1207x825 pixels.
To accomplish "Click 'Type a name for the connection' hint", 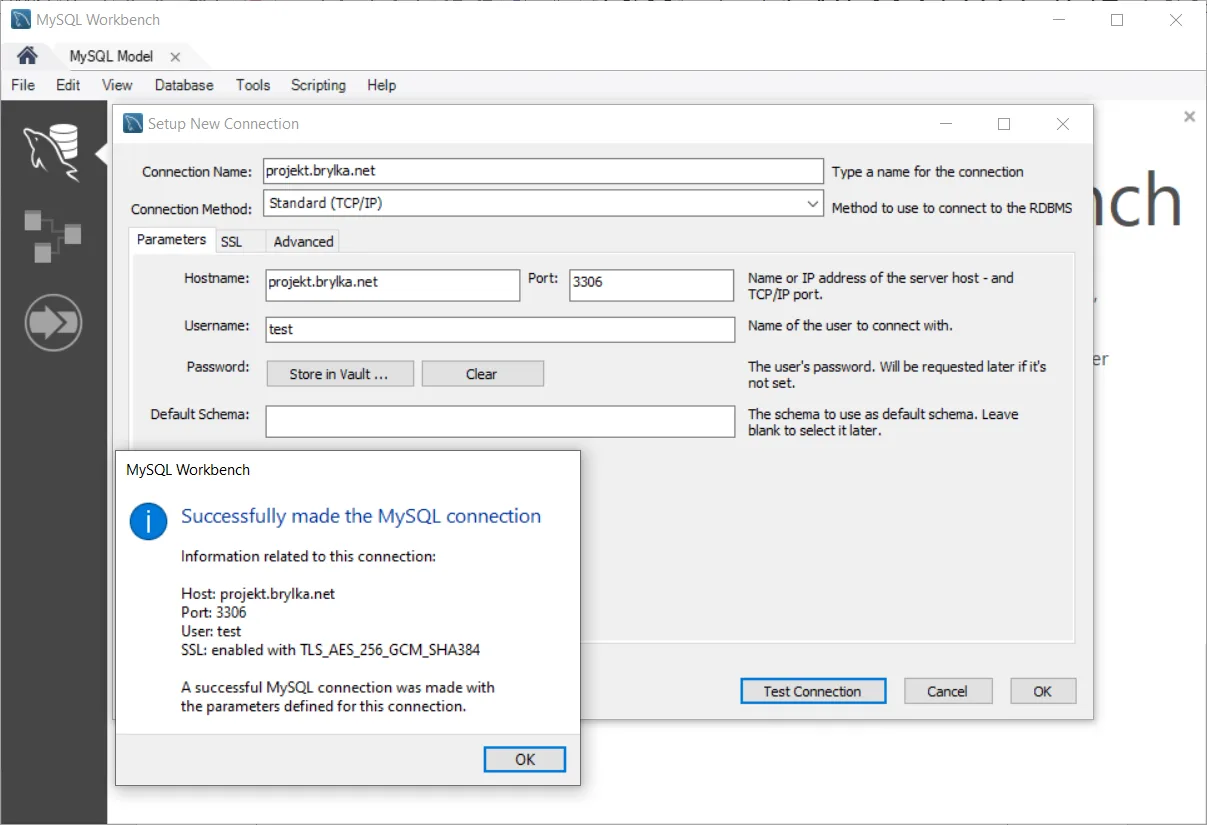I will 928,172.
